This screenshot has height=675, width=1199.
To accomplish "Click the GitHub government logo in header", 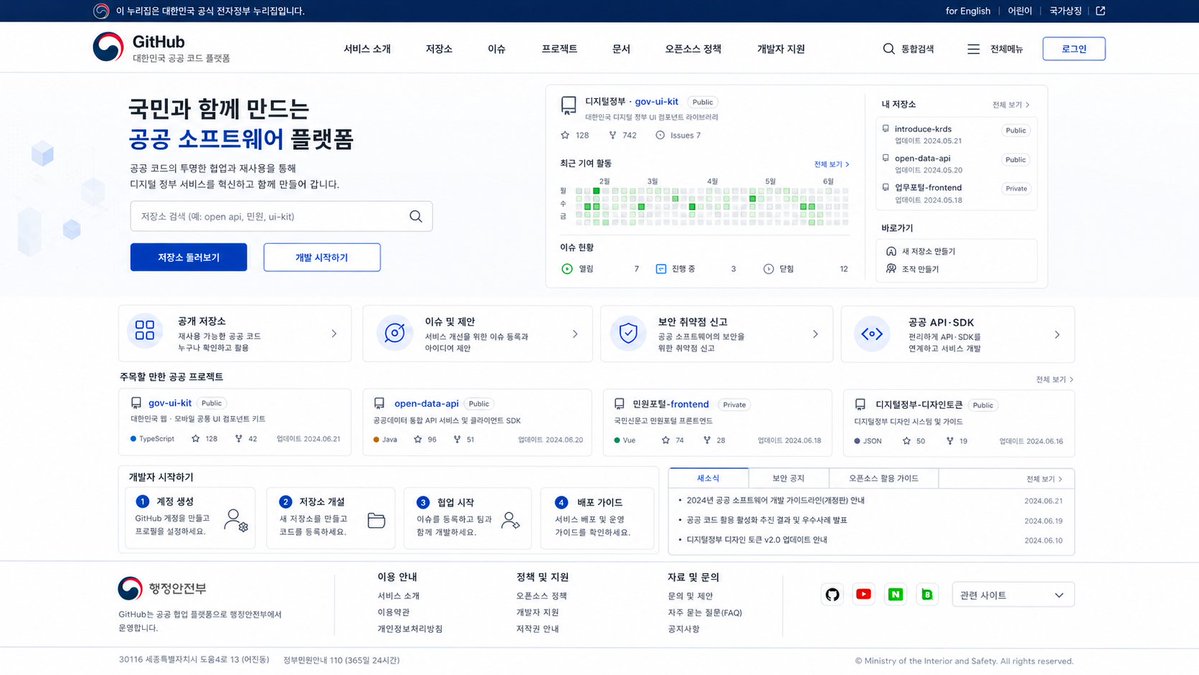I will 108,47.
